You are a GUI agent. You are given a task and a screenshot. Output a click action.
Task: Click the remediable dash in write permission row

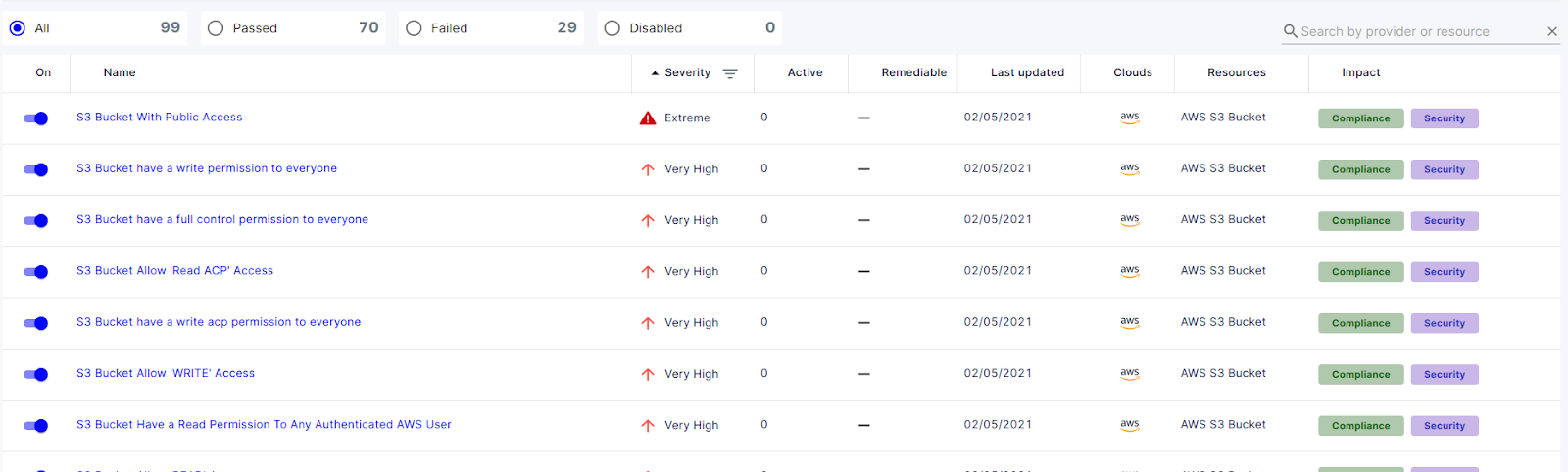863,168
